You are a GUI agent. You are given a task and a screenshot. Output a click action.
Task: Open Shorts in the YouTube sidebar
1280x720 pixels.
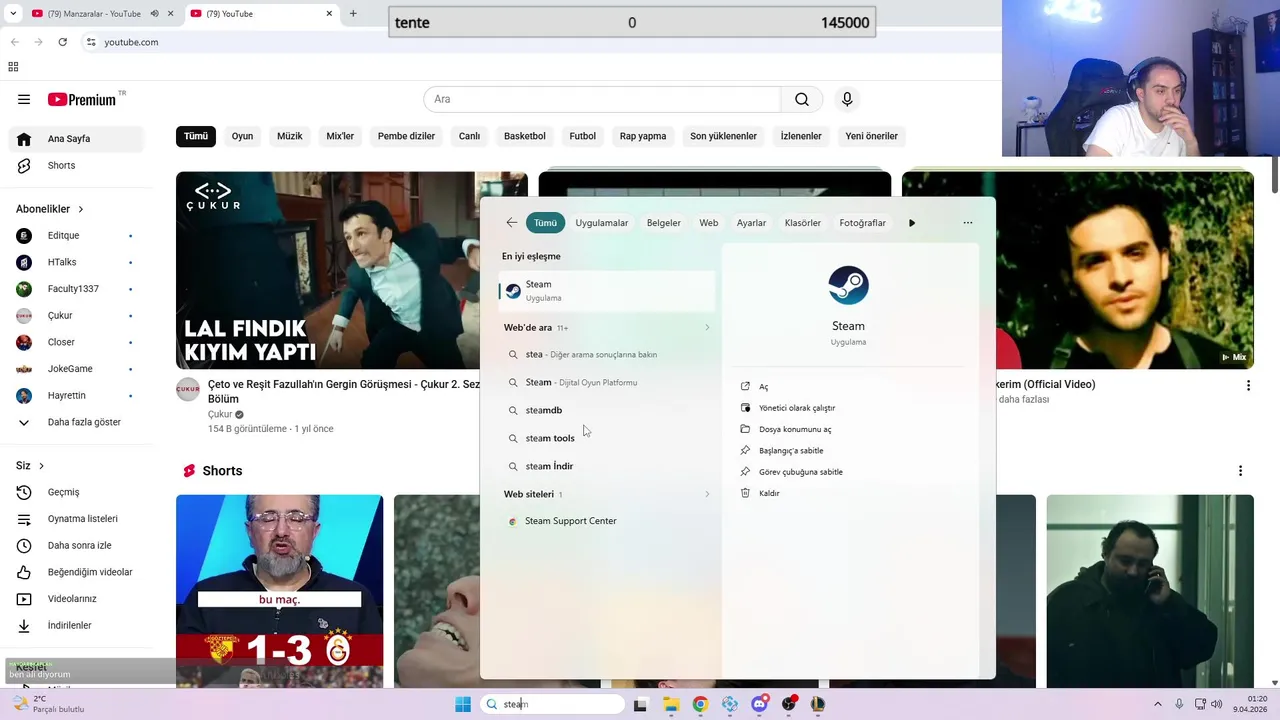coord(76,165)
